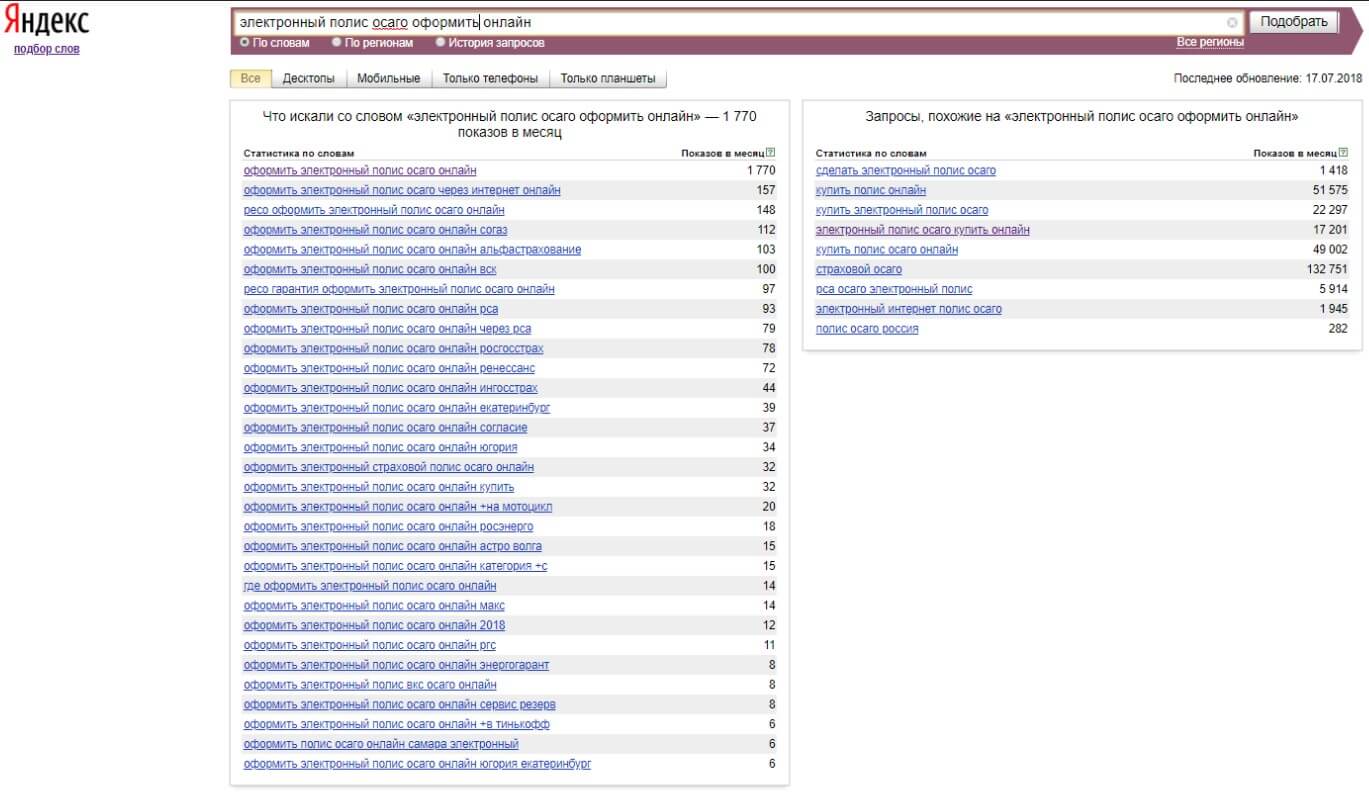
Task: Open оформить электронный полис осаго онлайн link
Action: pos(360,170)
